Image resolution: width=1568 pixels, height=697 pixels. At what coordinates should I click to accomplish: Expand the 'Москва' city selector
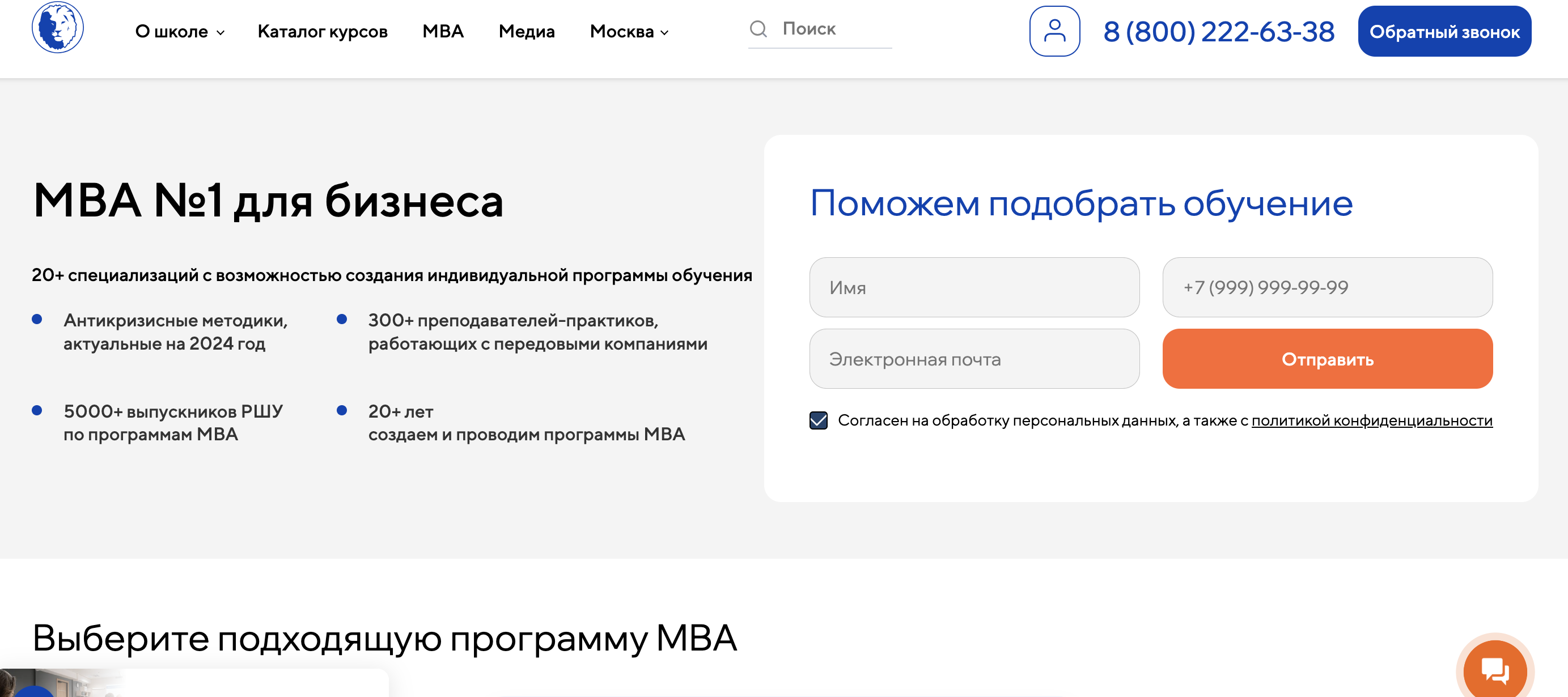[x=629, y=32]
